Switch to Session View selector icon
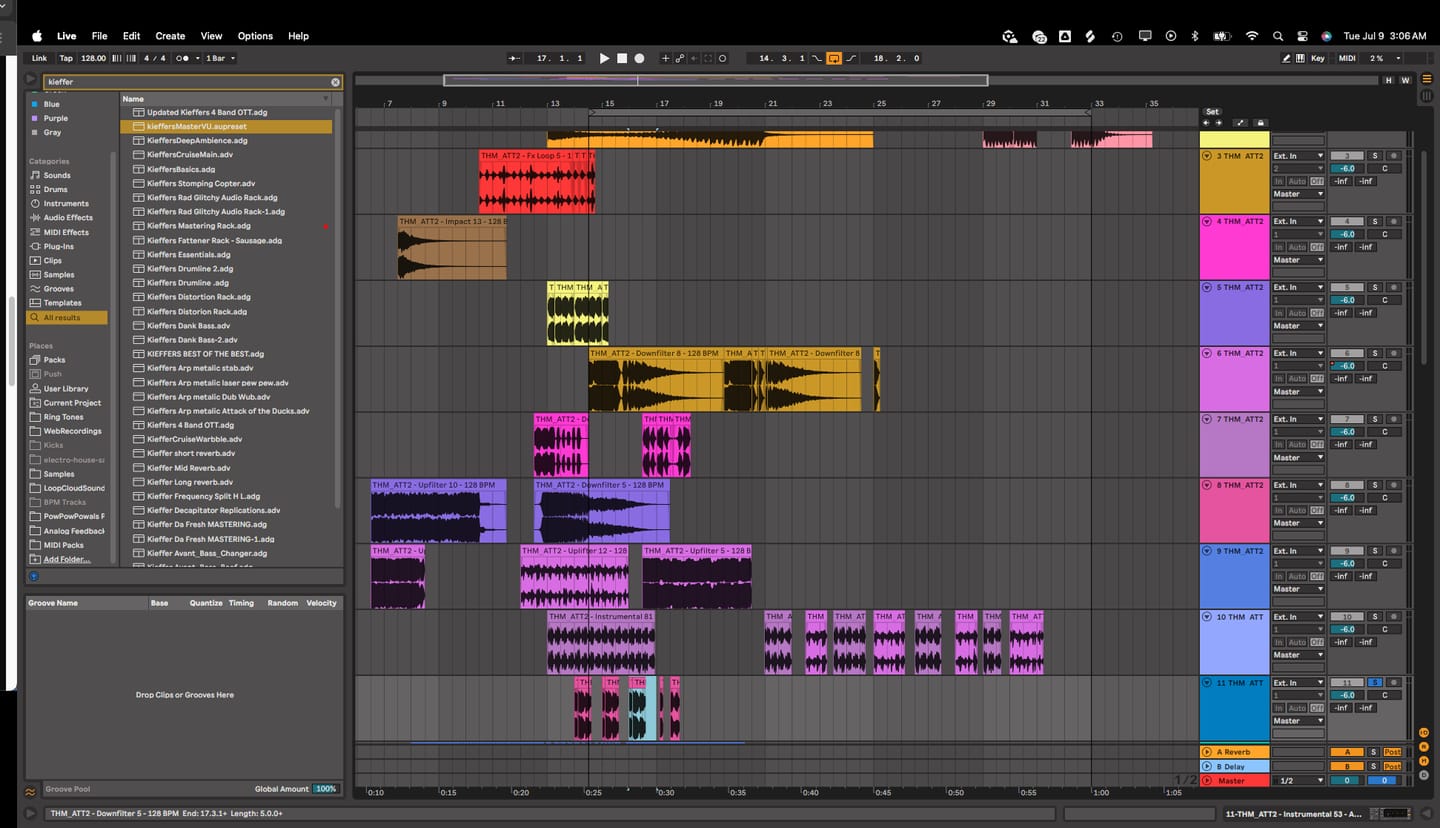1440x828 pixels. pos(1426,96)
